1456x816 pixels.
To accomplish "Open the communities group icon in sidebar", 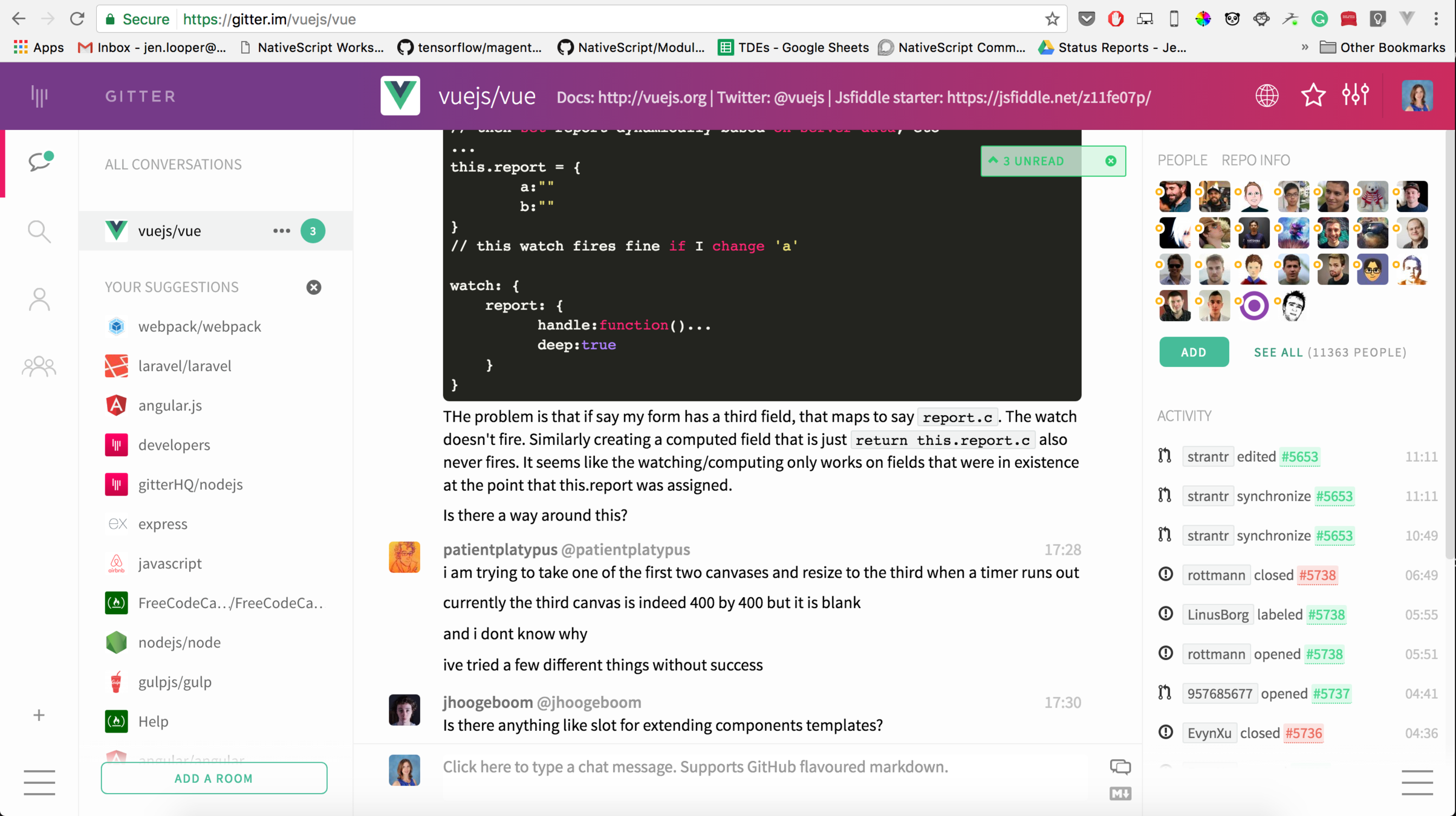I will click(39, 366).
